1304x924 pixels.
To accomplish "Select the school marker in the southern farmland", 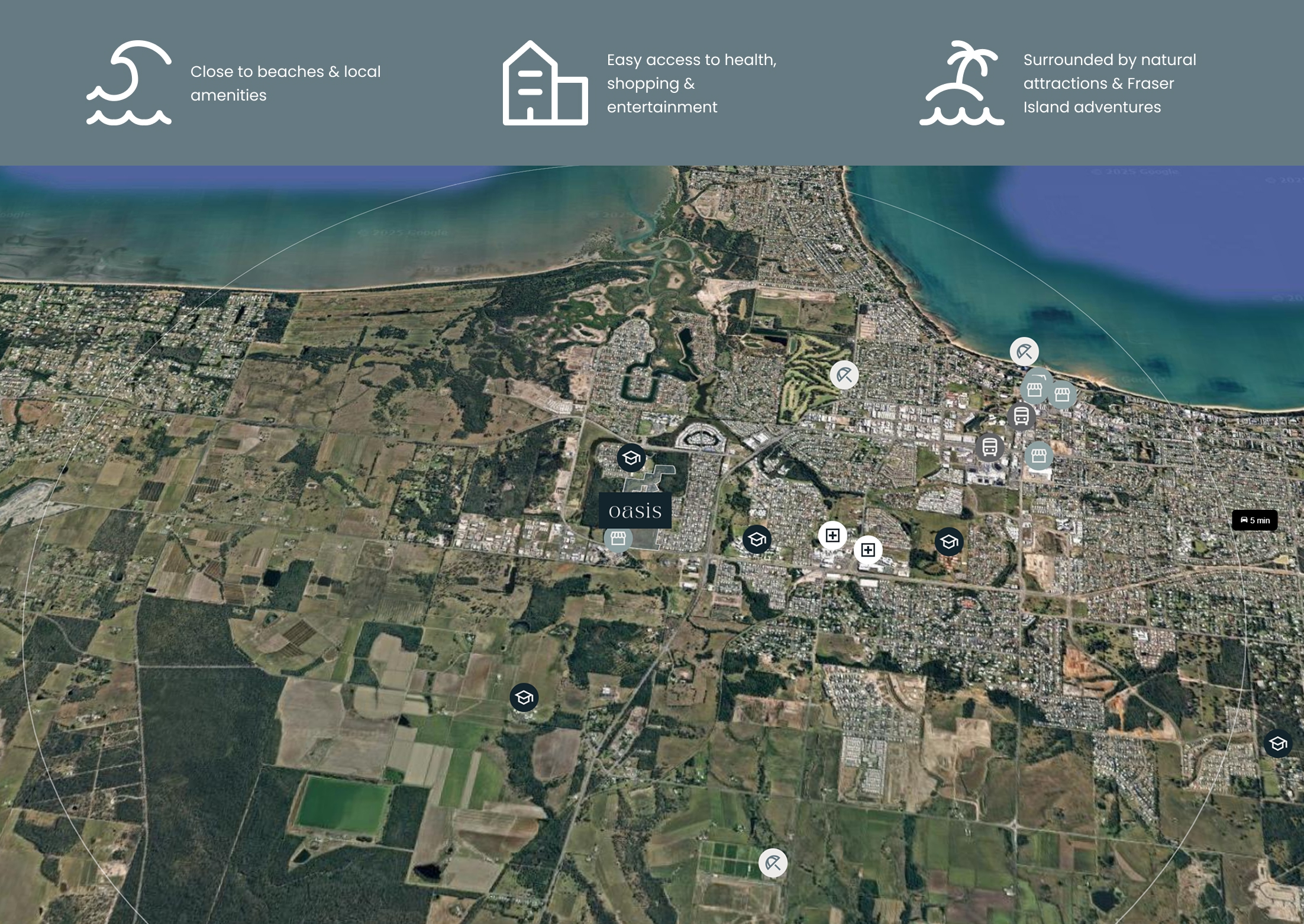I will pos(524,698).
